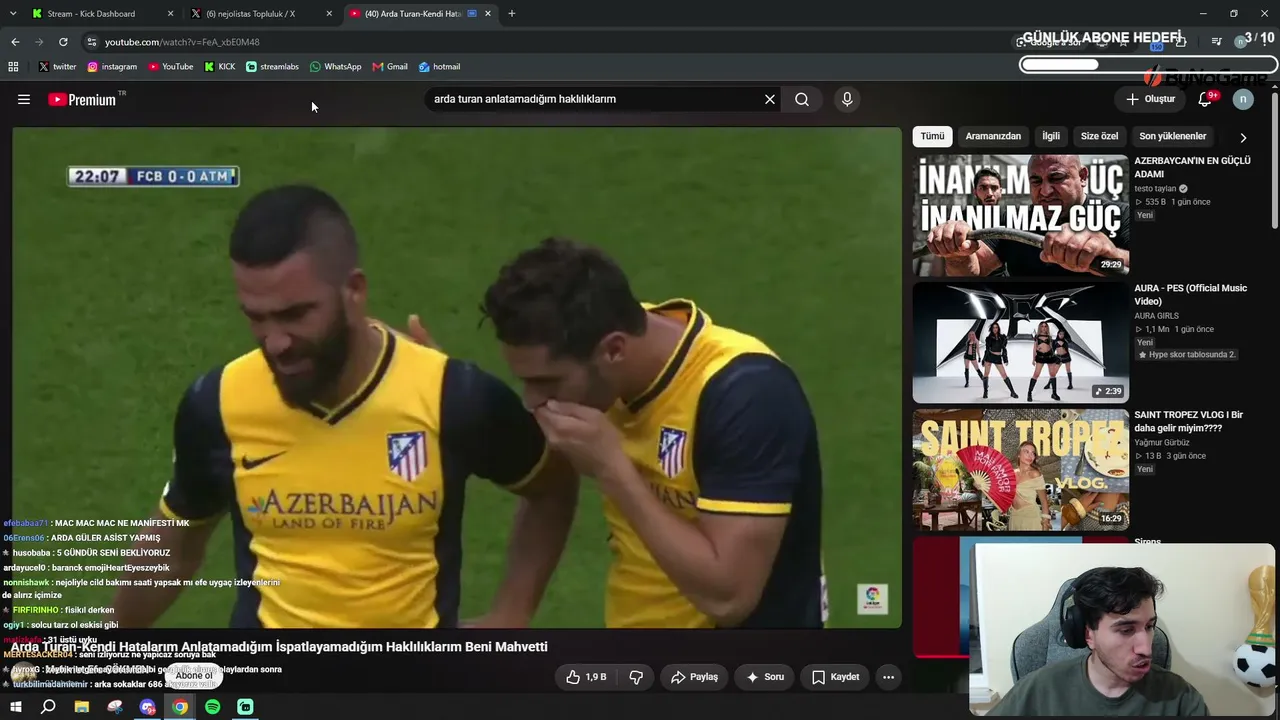Open Spotify from the taskbar

tap(213, 707)
